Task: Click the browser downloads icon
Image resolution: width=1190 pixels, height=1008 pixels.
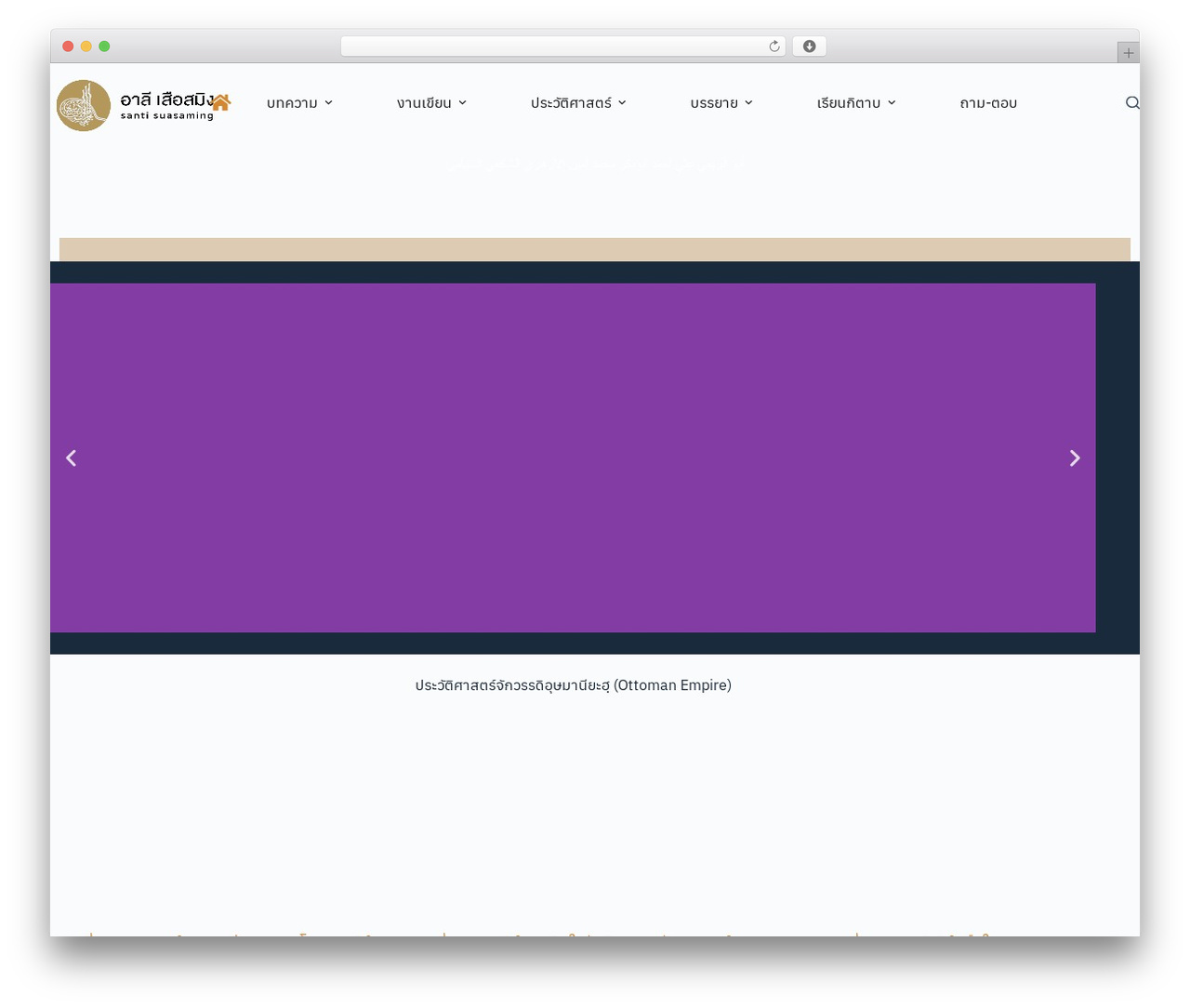Action: [810, 46]
